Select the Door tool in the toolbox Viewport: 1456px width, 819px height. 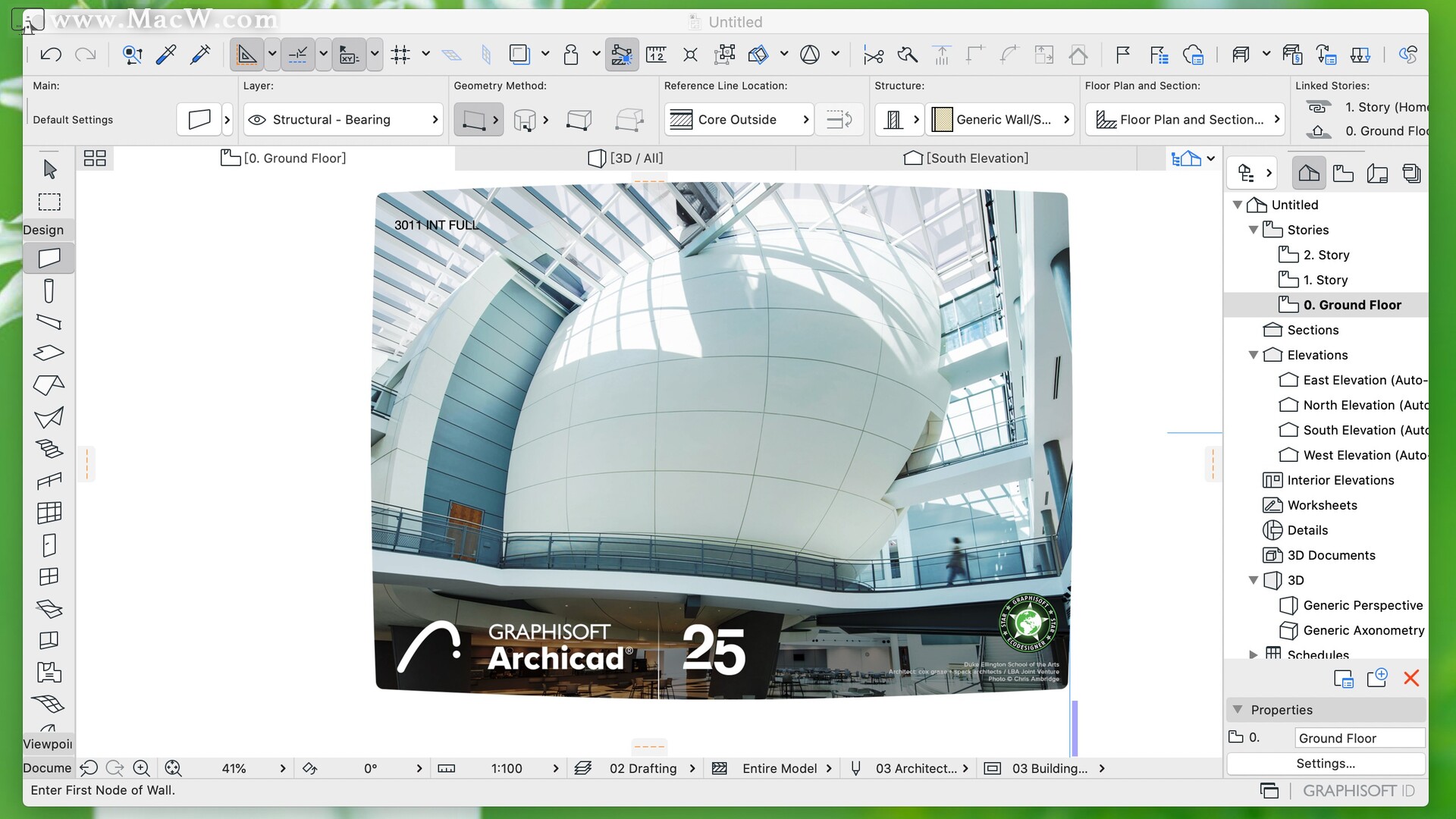click(49, 544)
